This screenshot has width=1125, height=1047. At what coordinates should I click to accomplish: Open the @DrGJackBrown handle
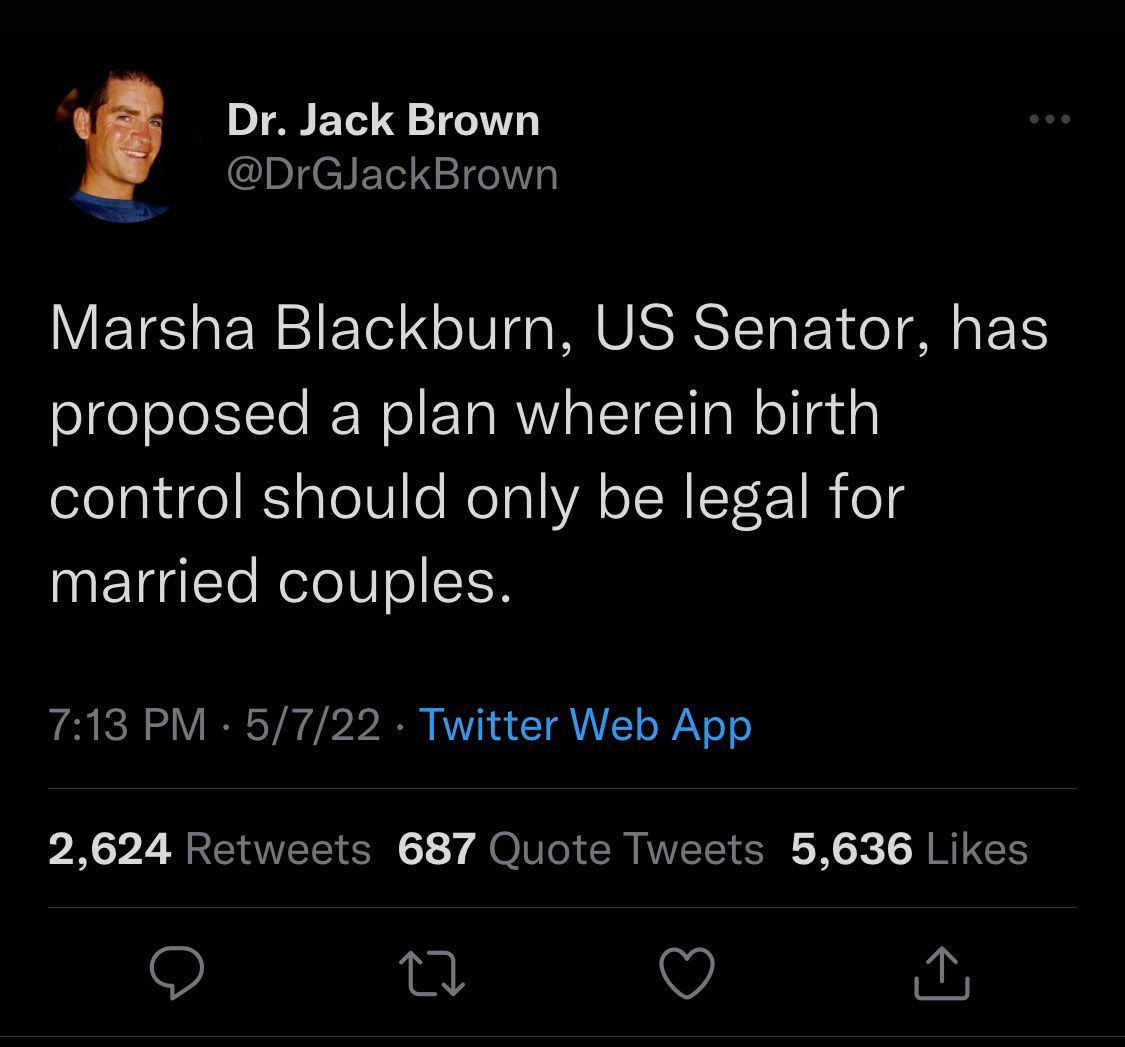(392, 174)
